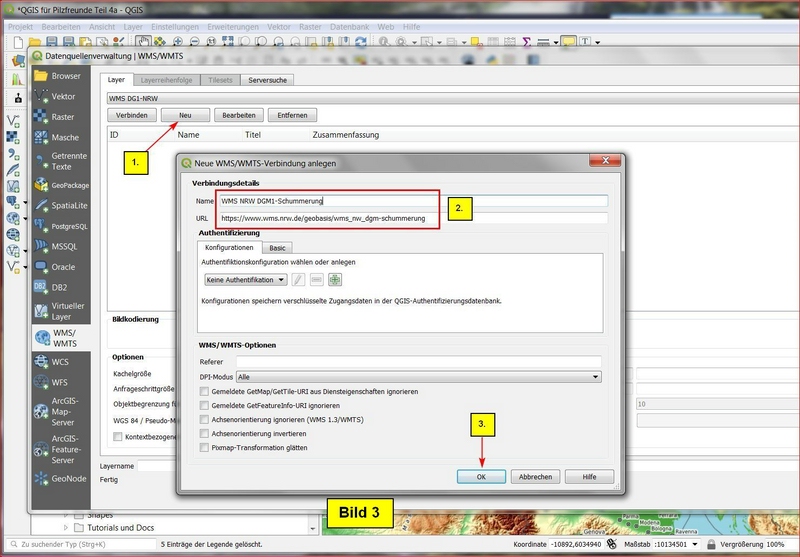Click the new project icon in QGIS toolbar
800x557 pixels.
coord(18,42)
